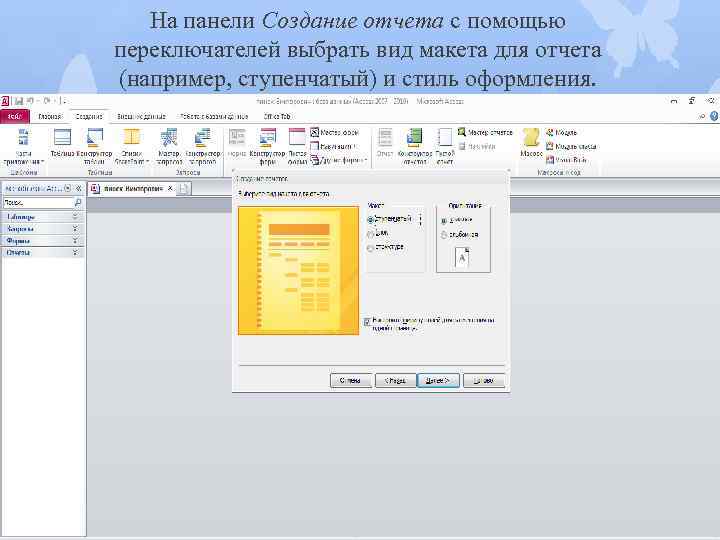Create a Пустой отчет
The width and height of the screenshot is (720, 540).
[444, 146]
